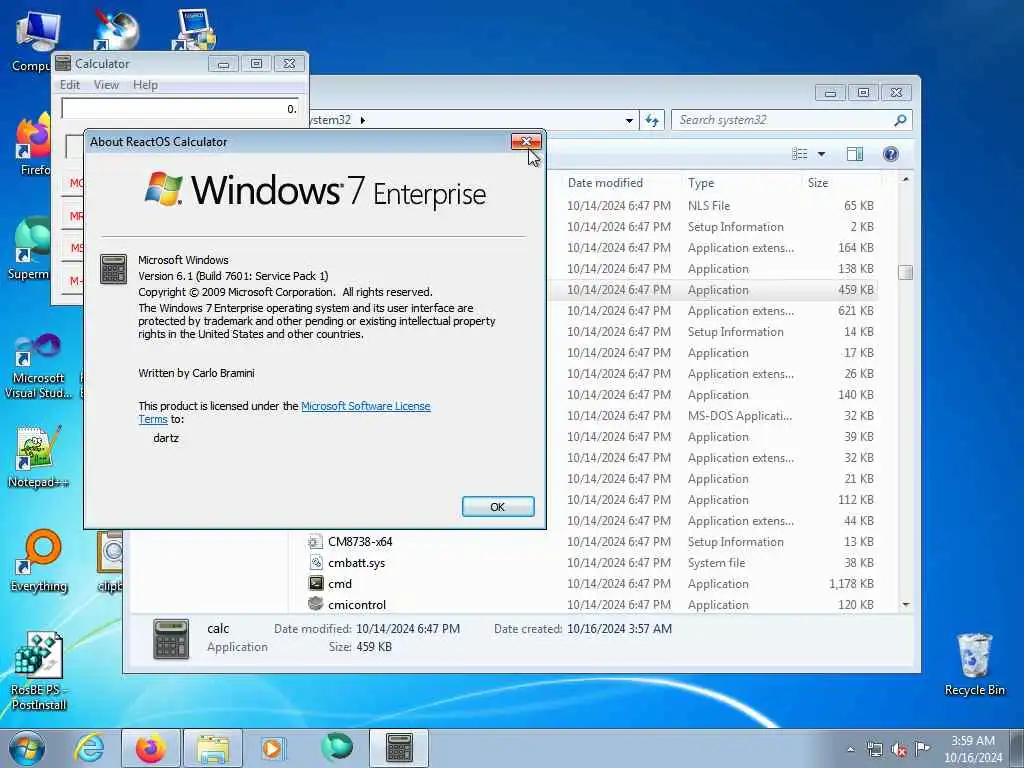Click OK in About ReactOS Calculator dialog

point(498,507)
